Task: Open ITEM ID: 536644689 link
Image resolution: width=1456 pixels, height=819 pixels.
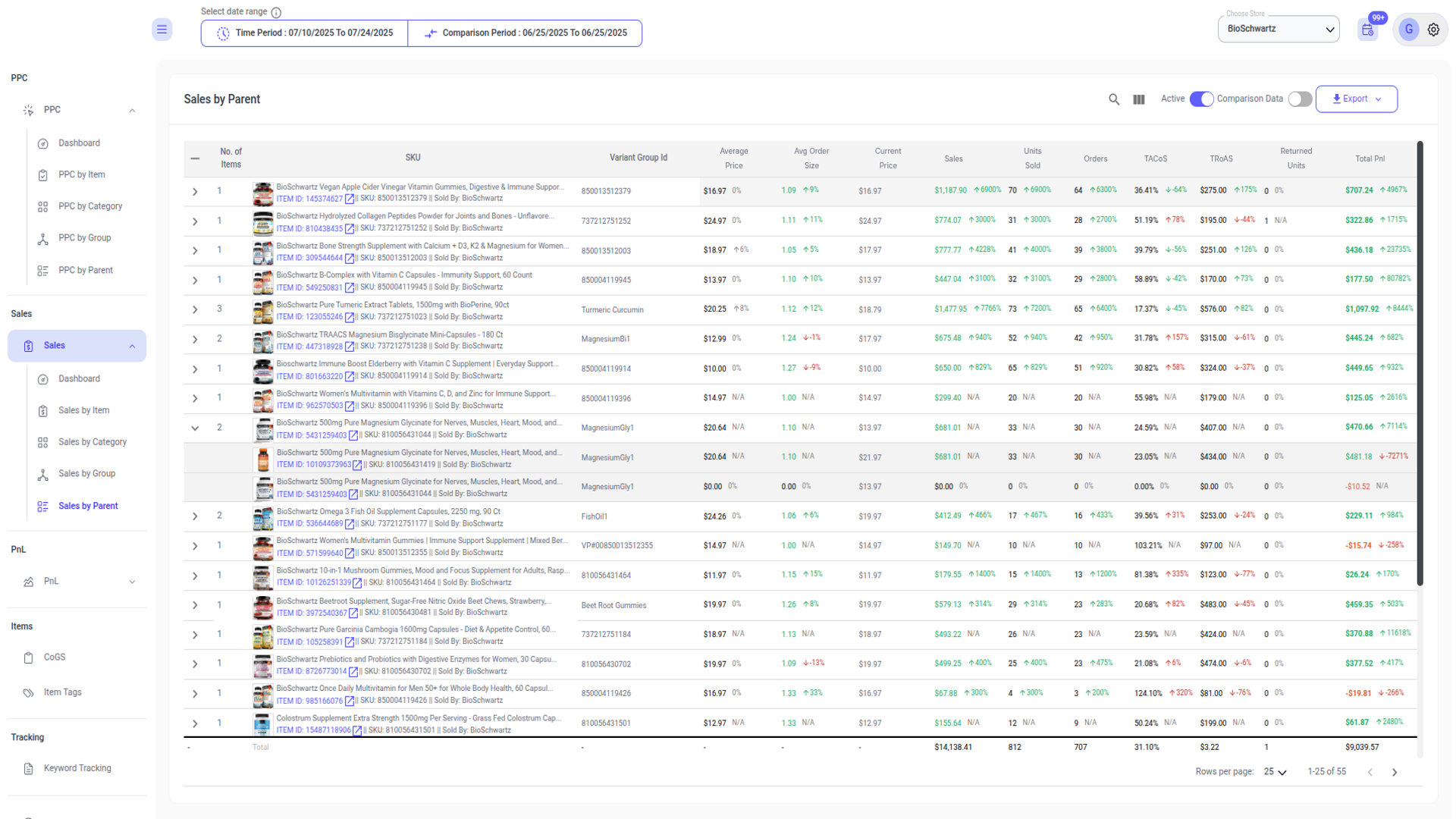Action: (x=309, y=525)
